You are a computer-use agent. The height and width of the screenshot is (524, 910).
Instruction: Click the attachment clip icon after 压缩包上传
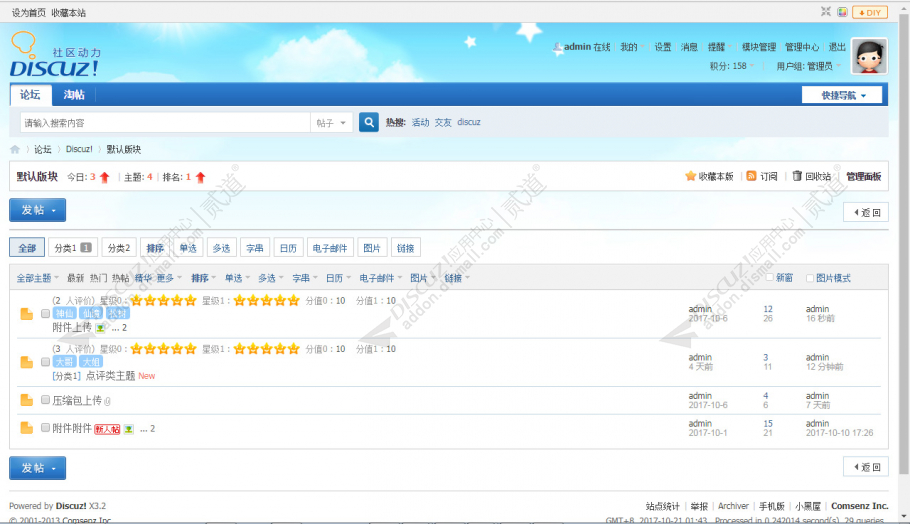pyautogui.click(x=107, y=400)
